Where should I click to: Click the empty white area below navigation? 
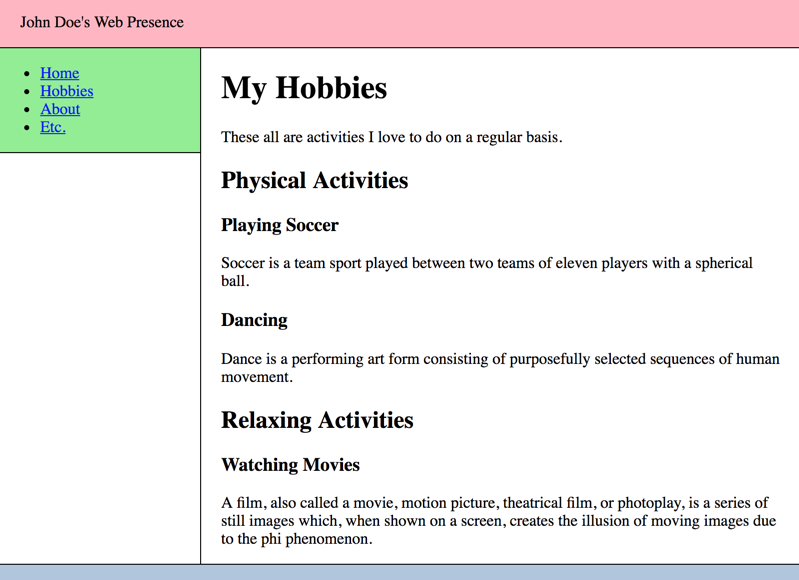[100, 350]
